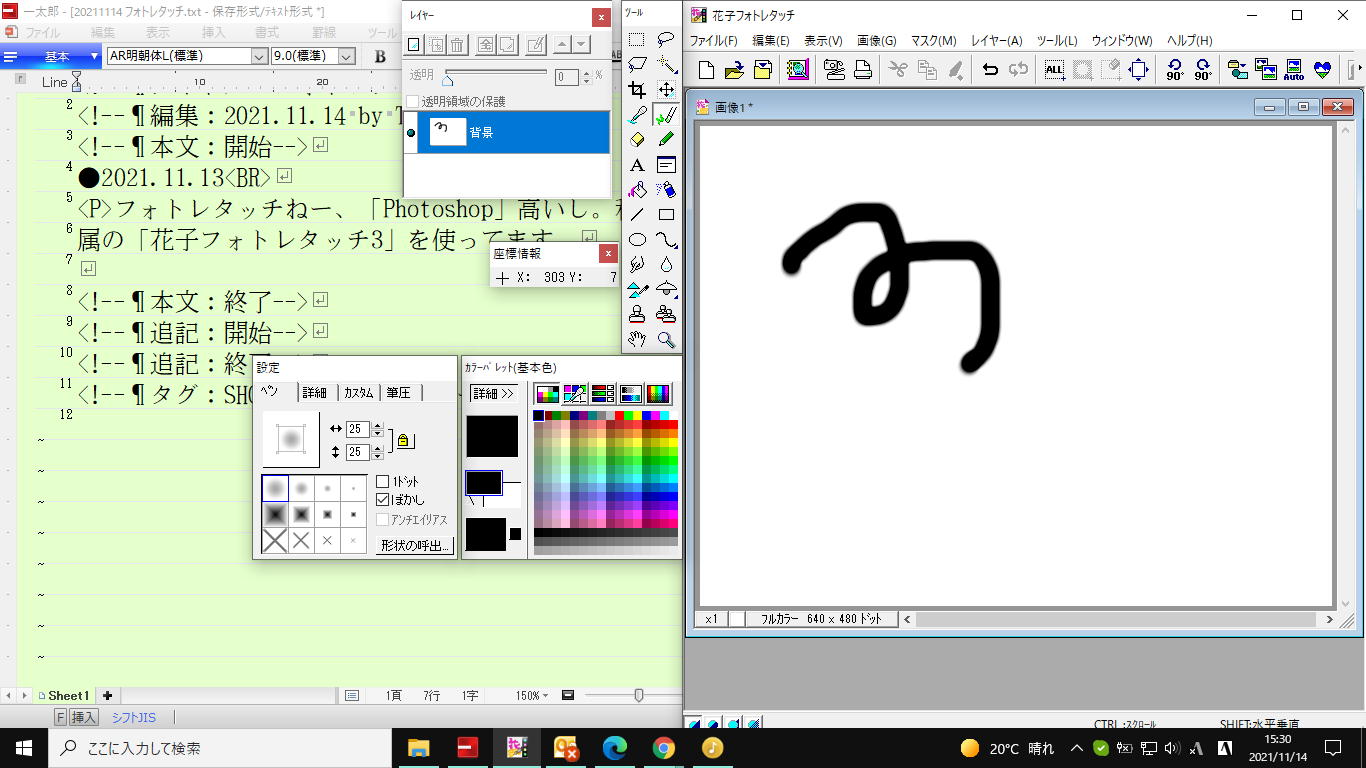Image resolution: width=1366 pixels, height=768 pixels.
Task: Open the 9.0(標準) font size dropdown
Action: [x=346, y=57]
